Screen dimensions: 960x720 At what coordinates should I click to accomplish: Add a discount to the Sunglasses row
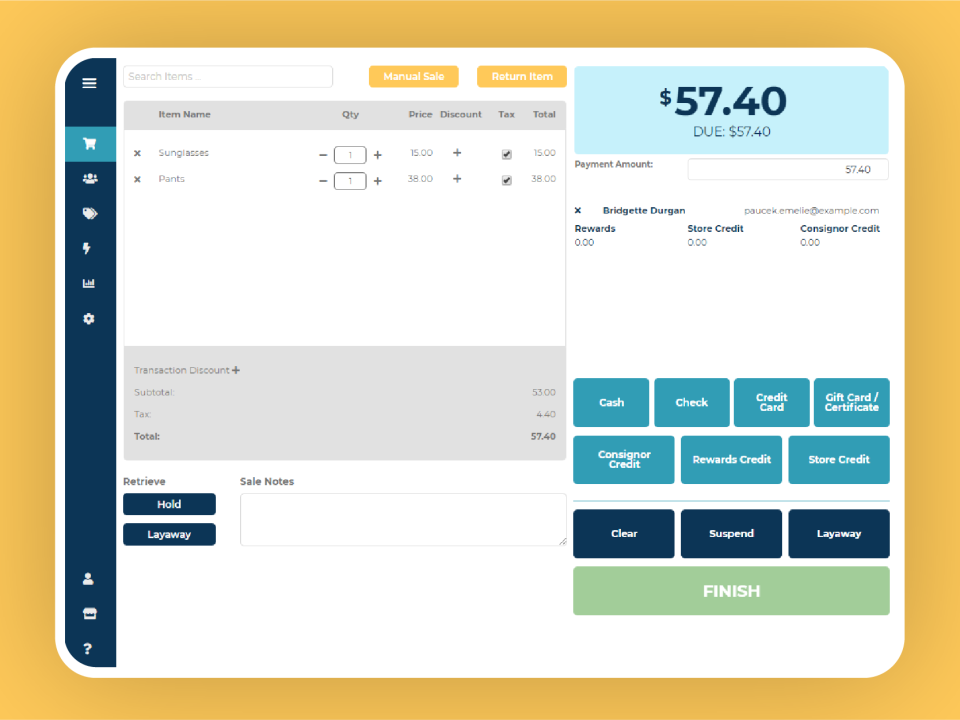(457, 152)
